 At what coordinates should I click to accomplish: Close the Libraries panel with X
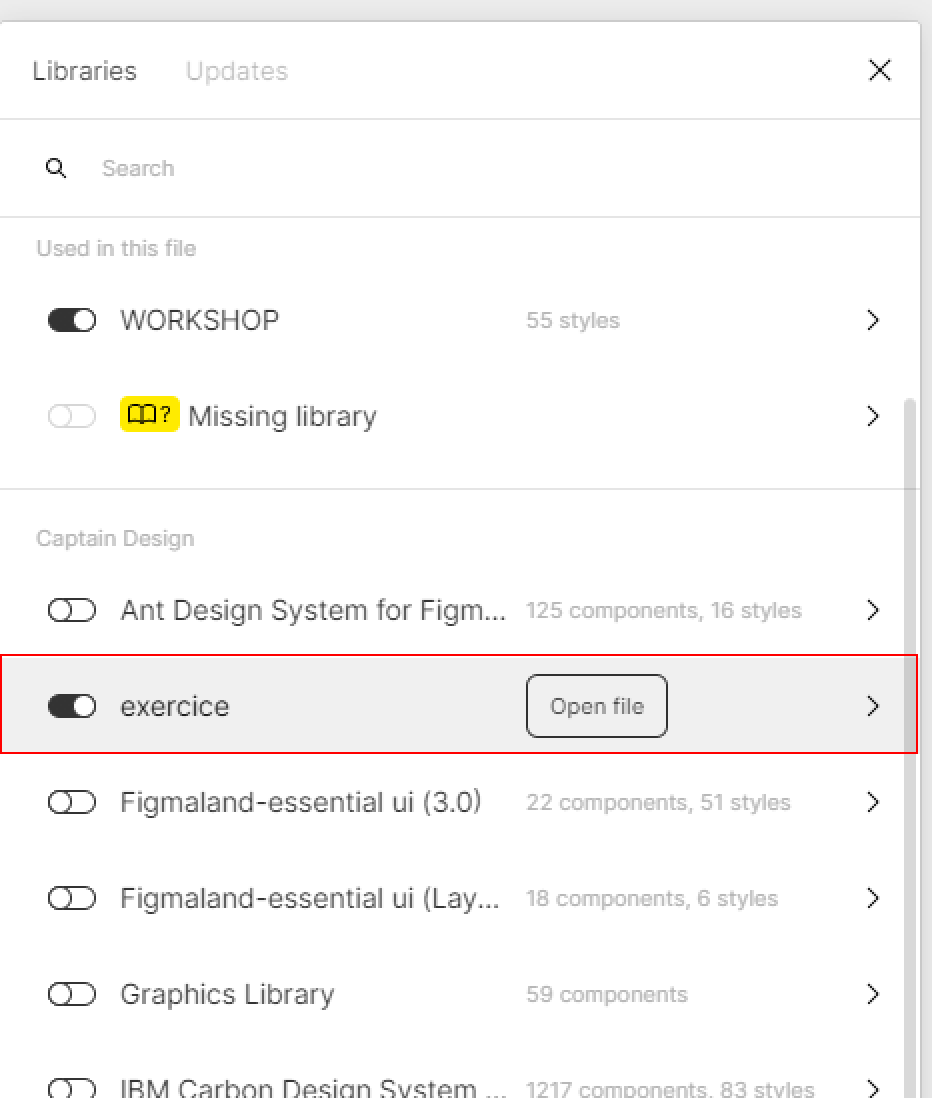[879, 70]
